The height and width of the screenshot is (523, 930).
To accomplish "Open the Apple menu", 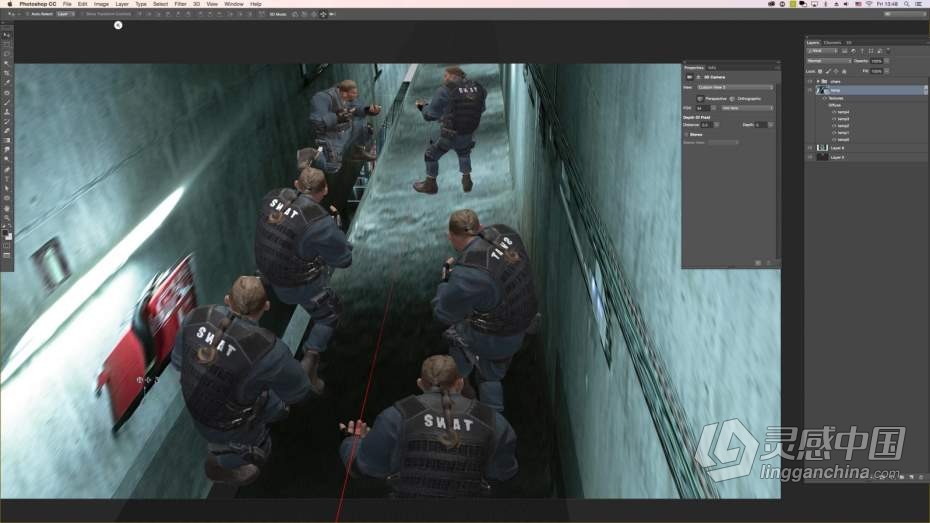I will point(9,4).
